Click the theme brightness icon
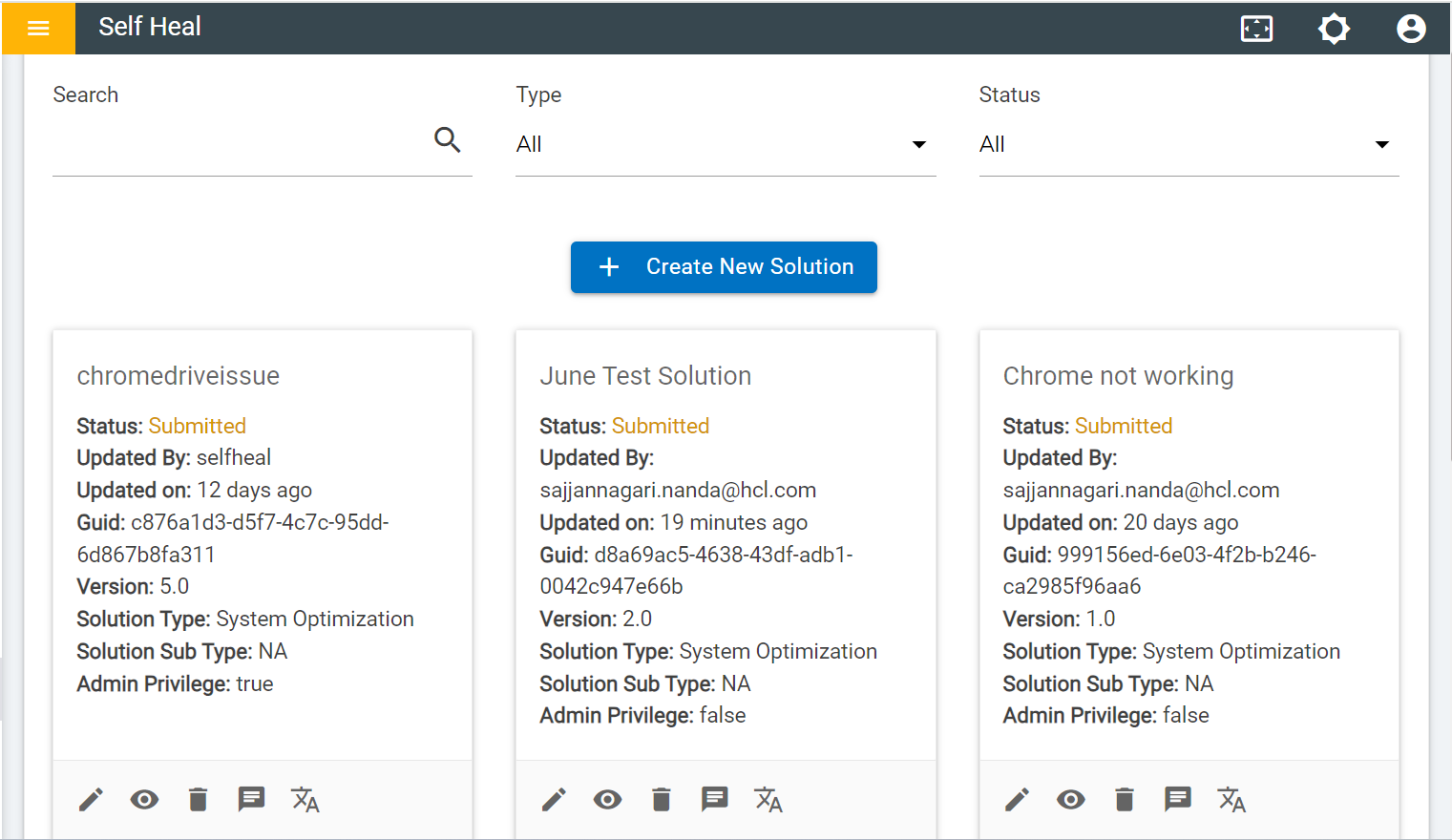 click(1334, 29)
